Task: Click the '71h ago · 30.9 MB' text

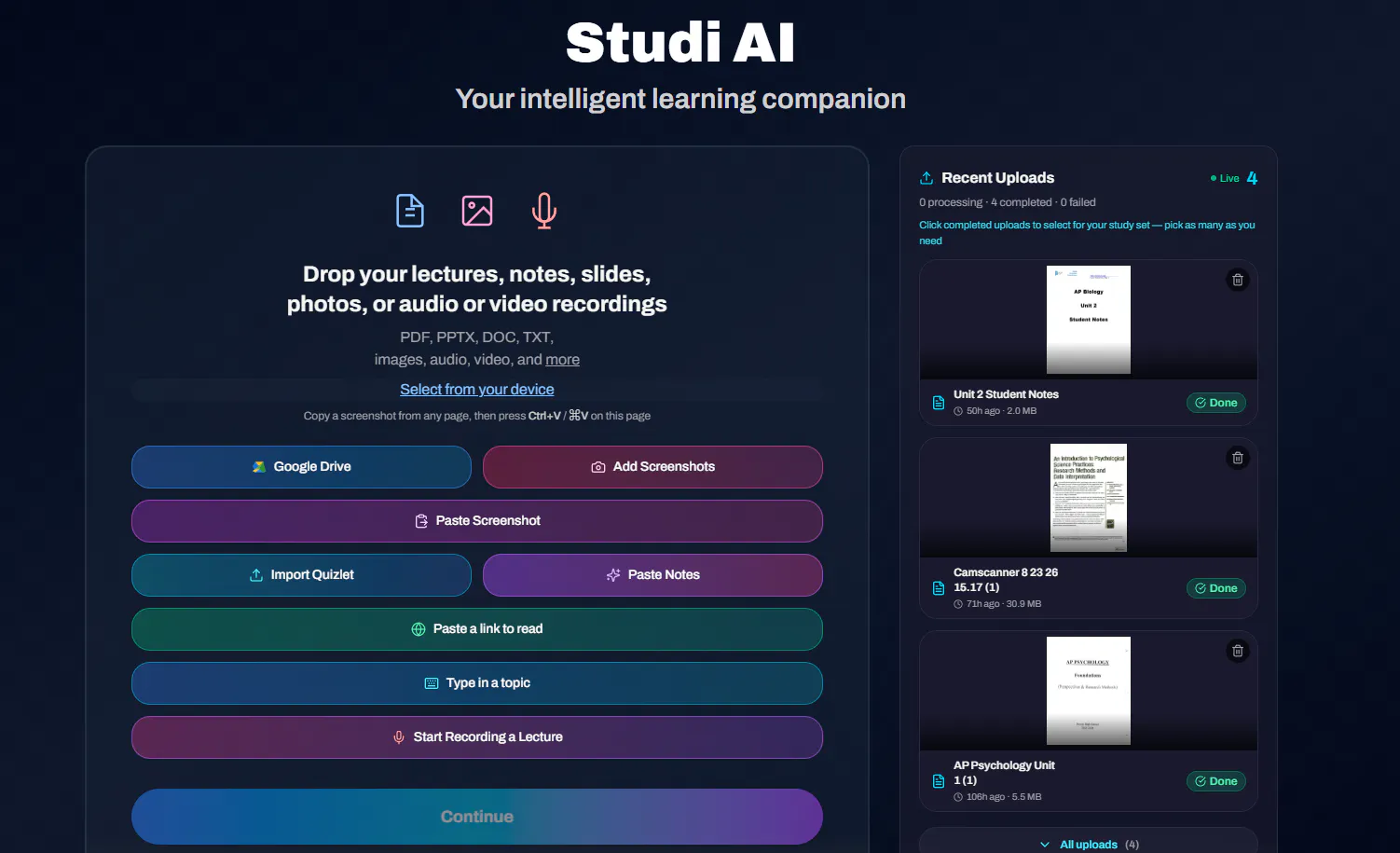Action: coord(1004,604)
